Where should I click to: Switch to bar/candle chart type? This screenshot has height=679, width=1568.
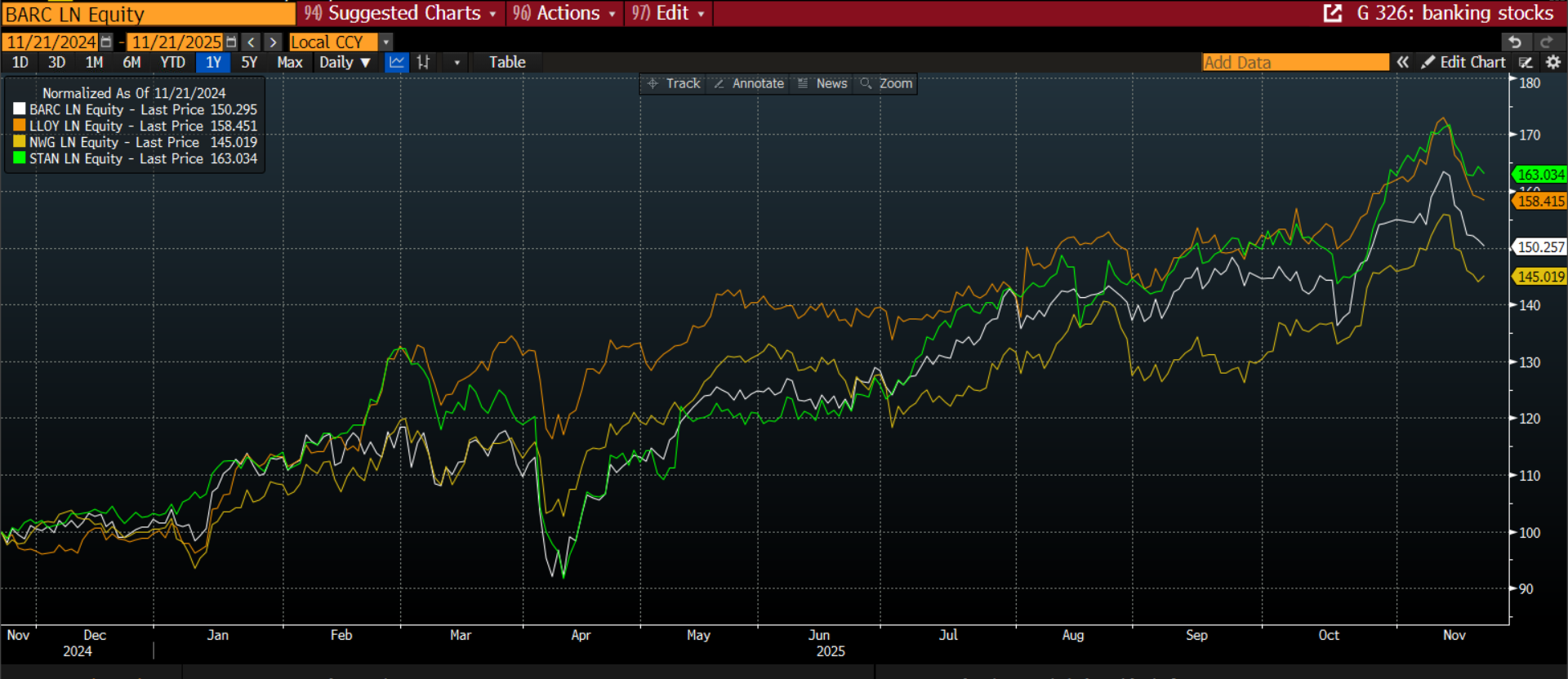423,62
